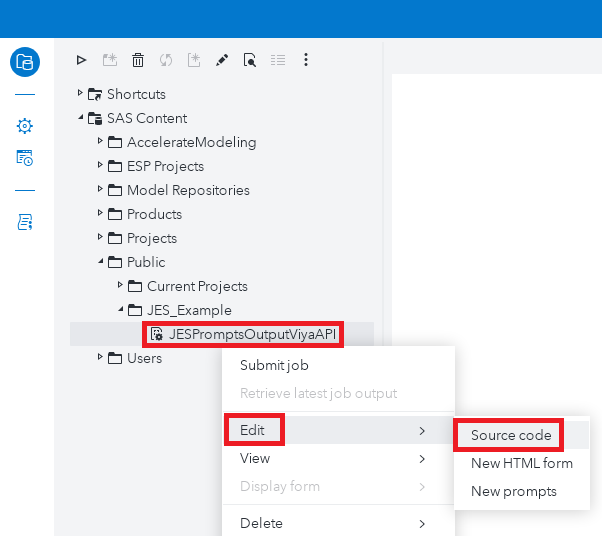
Task: Select the ESP Projects folder label
Action: [165, 166]
